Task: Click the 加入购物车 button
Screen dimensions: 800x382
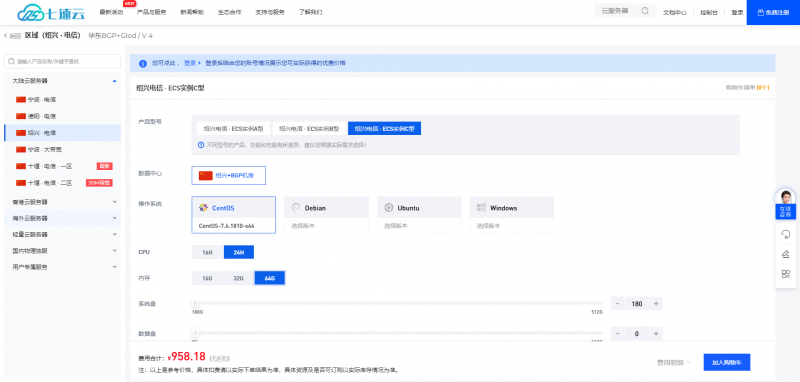Action: [727, 363]
